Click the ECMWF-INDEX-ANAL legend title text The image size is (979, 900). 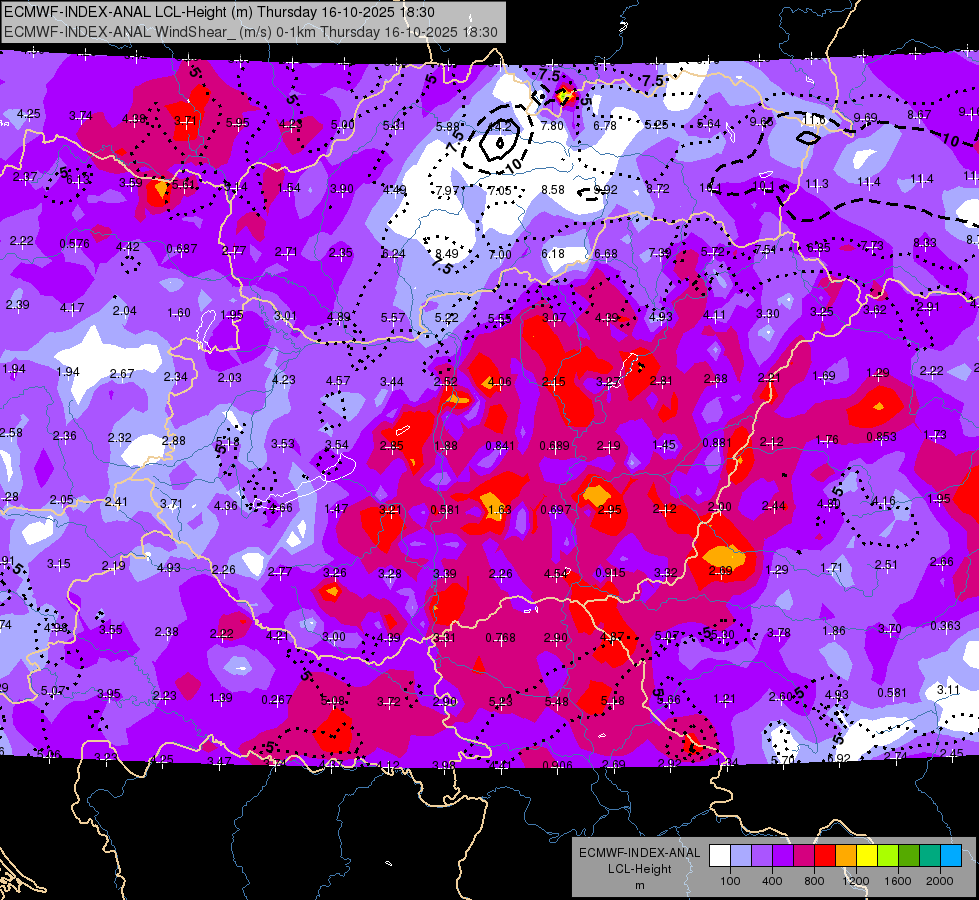639,853
